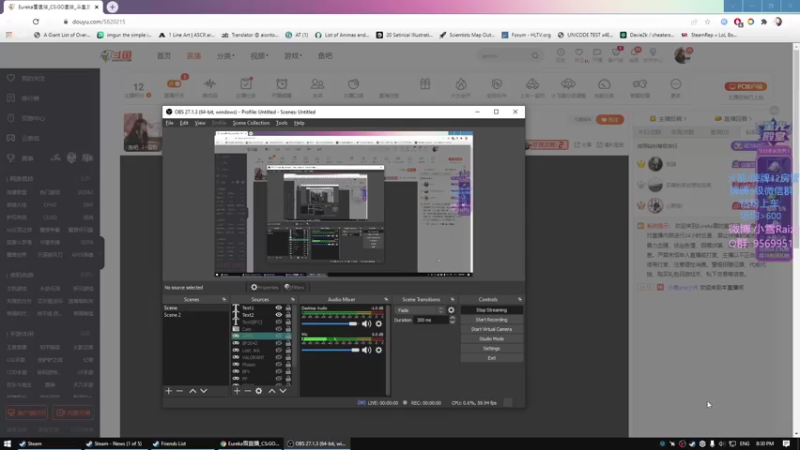
Task: Lock the Text1 source
Action: click(x=288, y=308)
